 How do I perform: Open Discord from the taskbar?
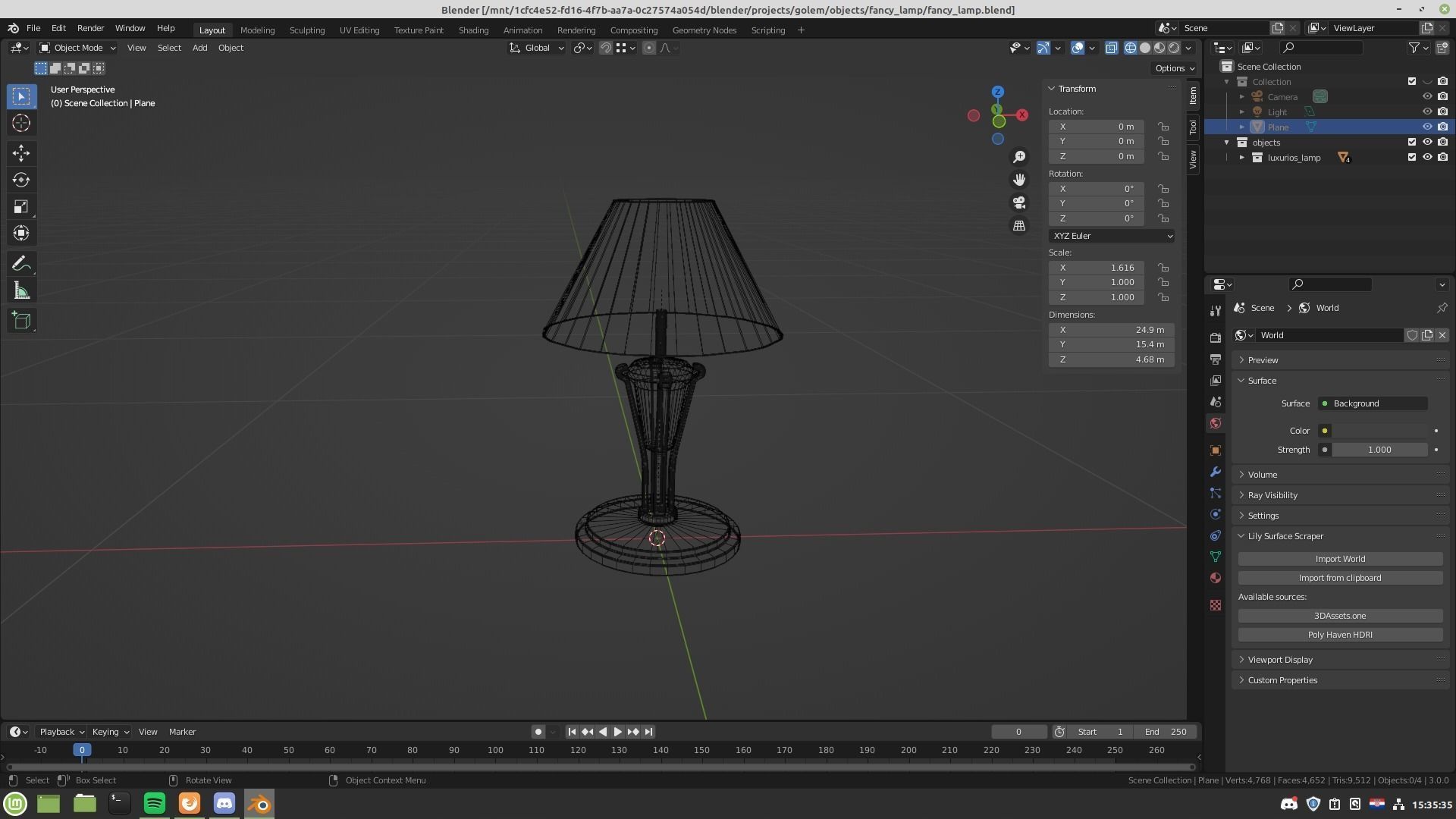(x=224, y=804)
